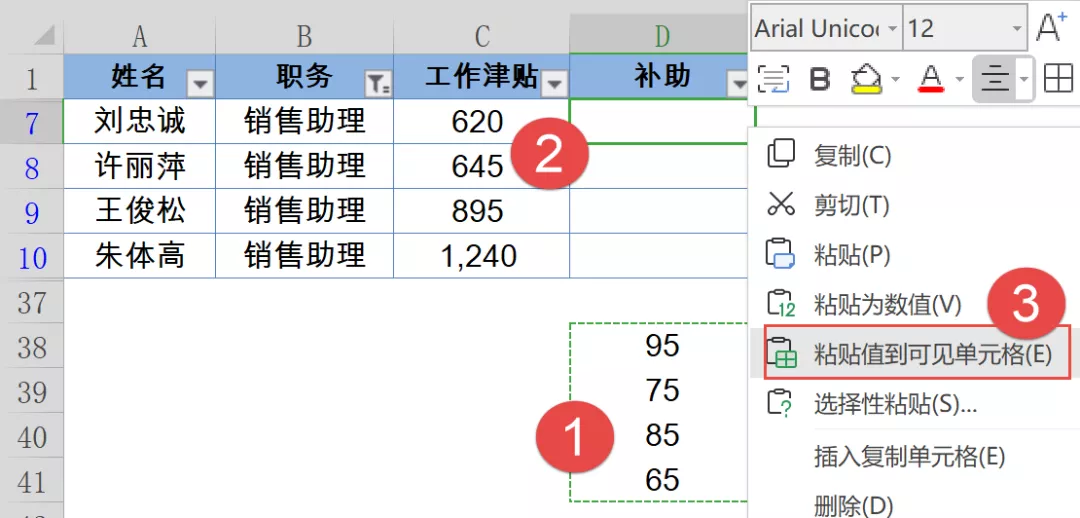Click the copied cell with value 65
Viewport: 1080px width, 518px height.
click(660, 480)
